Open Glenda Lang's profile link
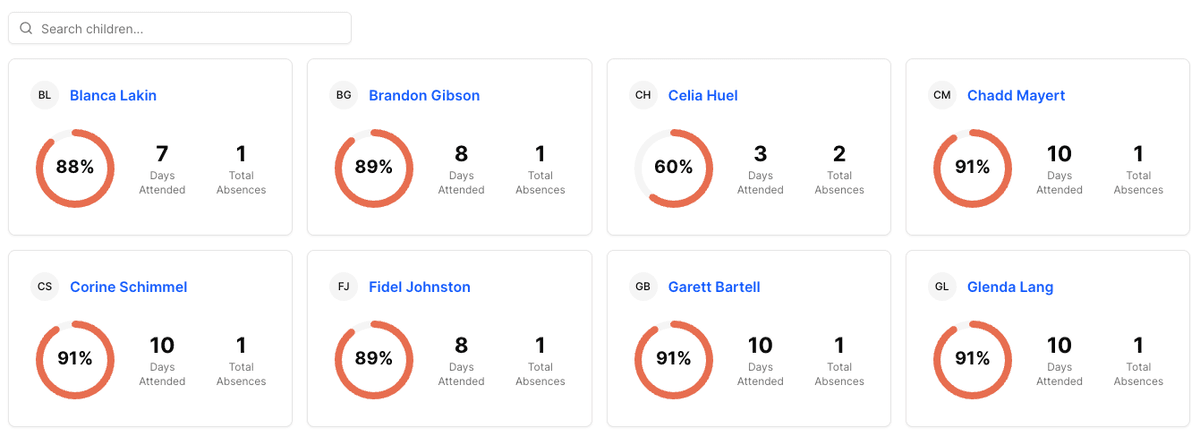The height and width of the screenshot is (430, 1200). 1010,287
